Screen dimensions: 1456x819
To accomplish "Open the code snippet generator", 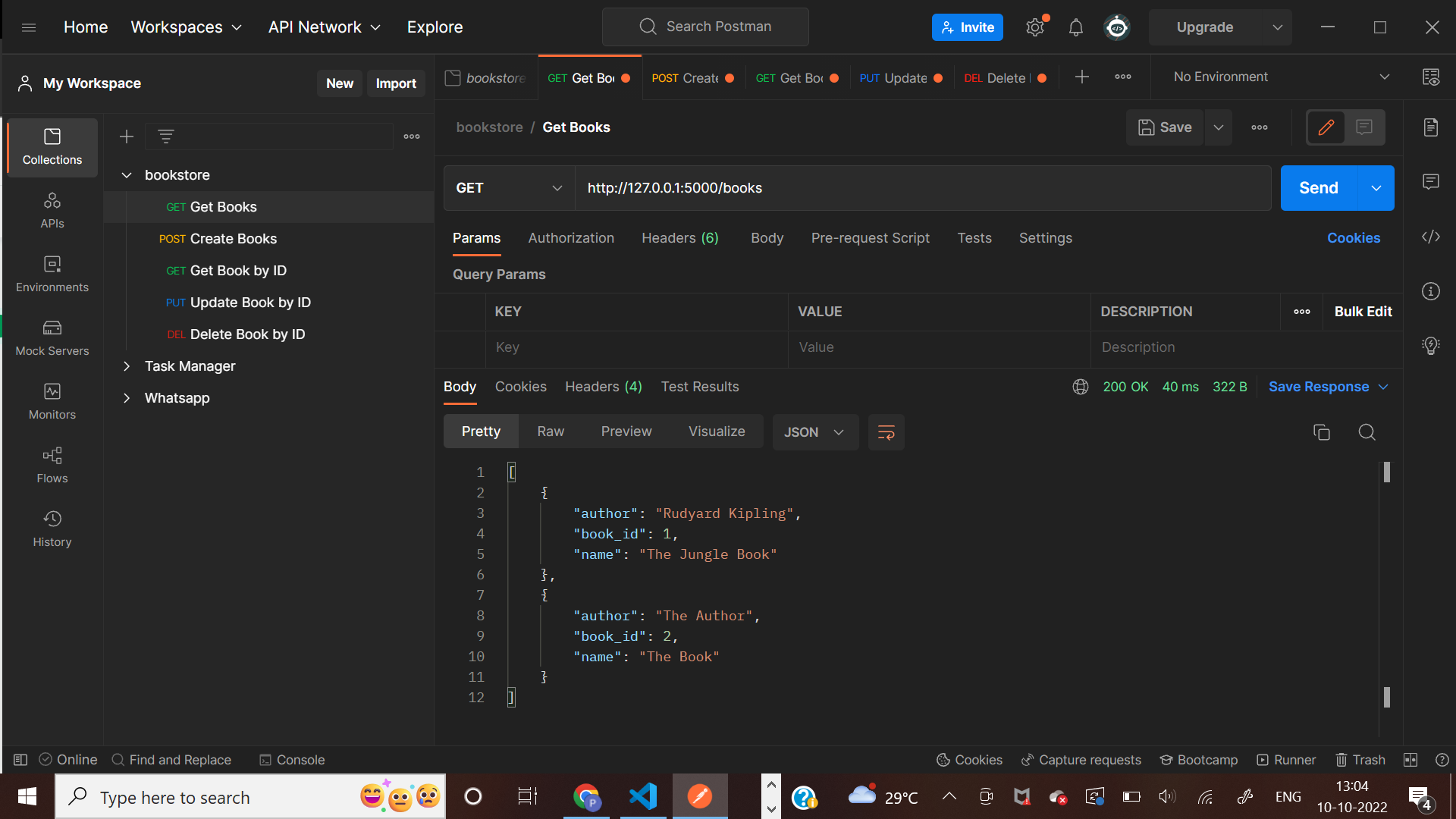I will pos(1432,237).
